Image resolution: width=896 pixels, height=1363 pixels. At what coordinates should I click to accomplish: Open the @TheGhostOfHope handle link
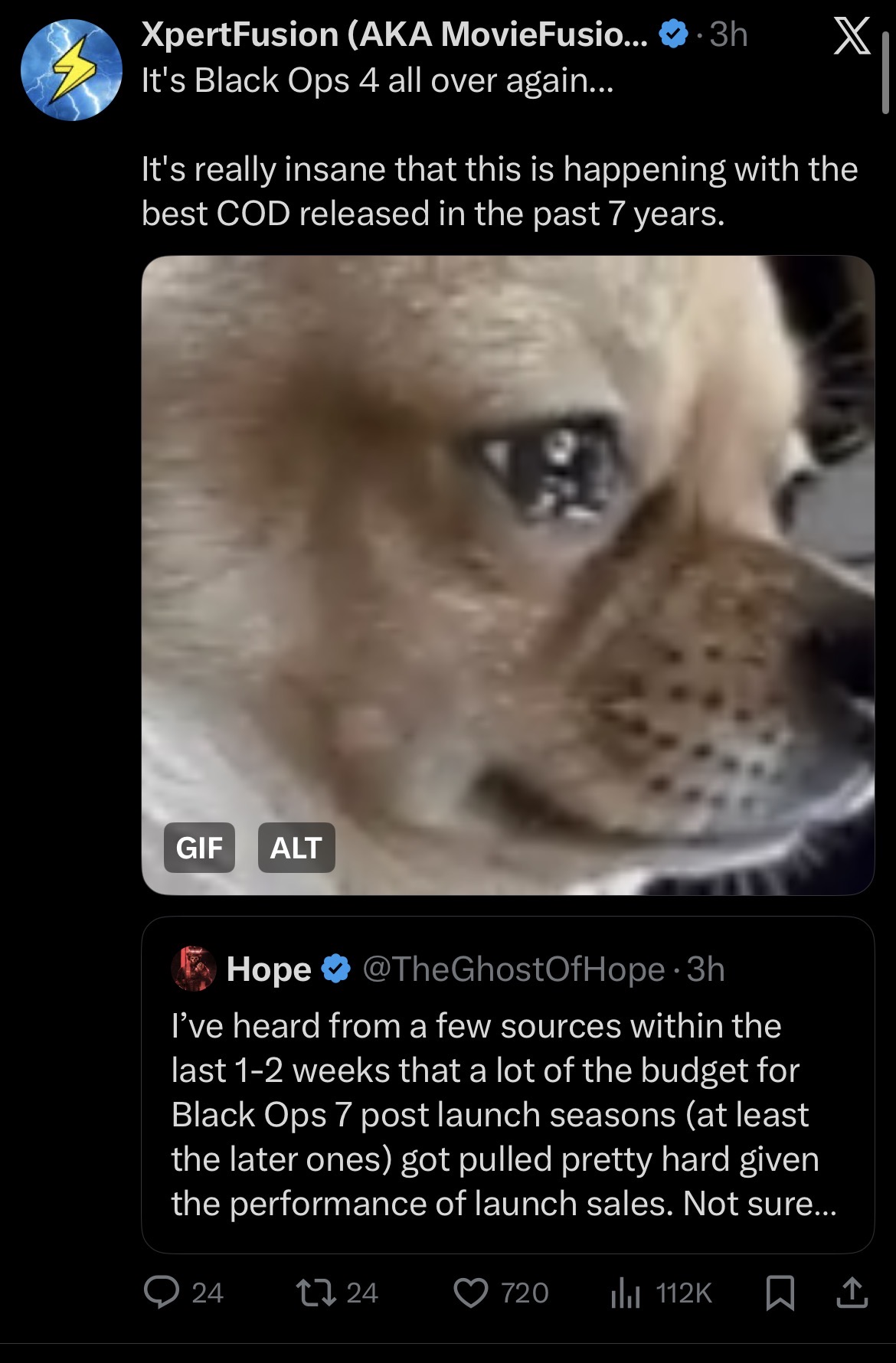pyautogui.click(x=513, y=969)
